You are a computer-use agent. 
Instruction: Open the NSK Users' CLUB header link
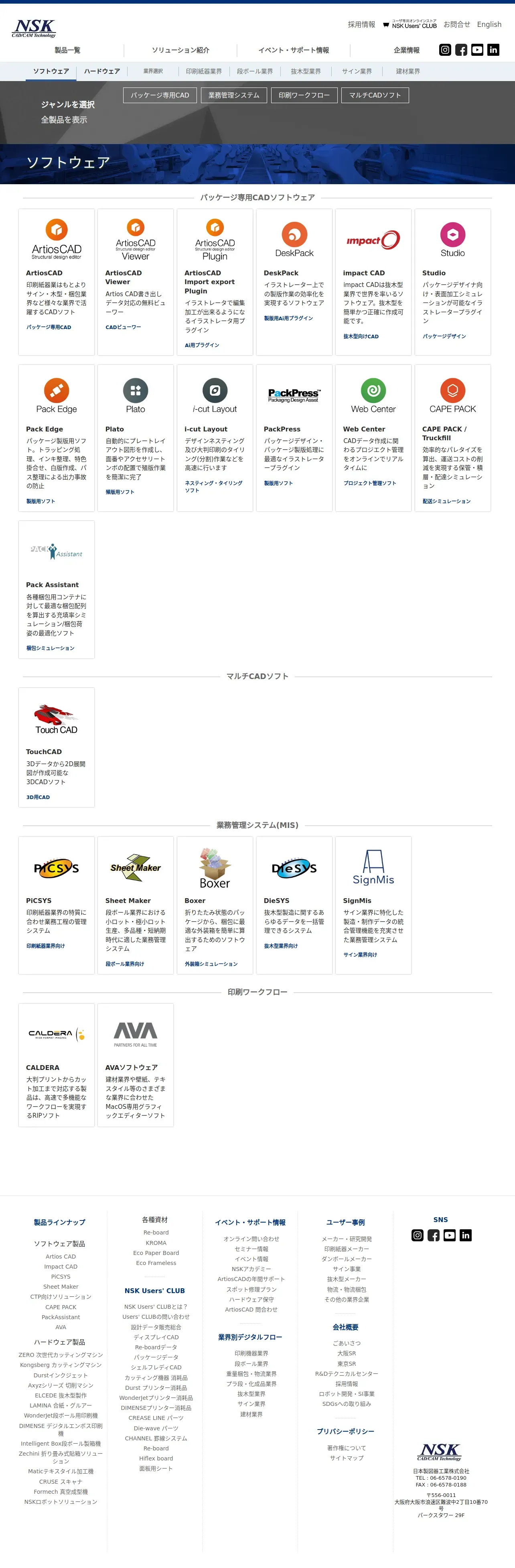coord(410,24)
